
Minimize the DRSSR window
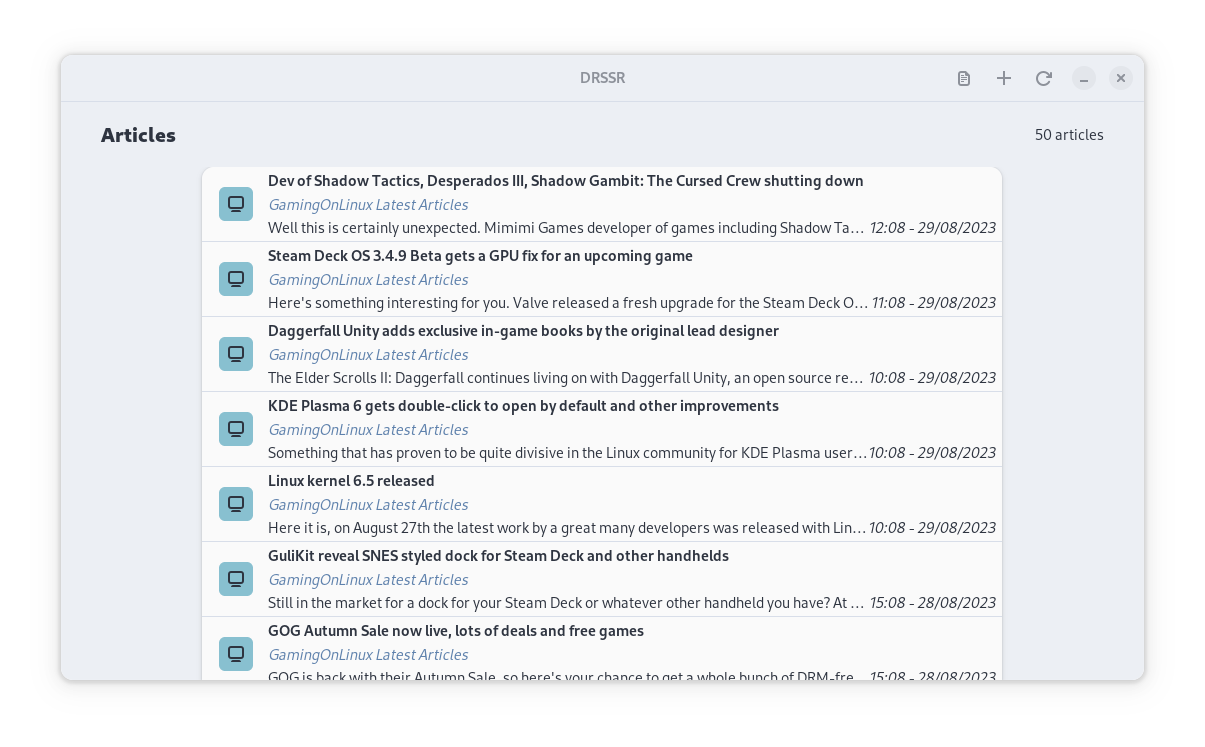click(1084, 78)
